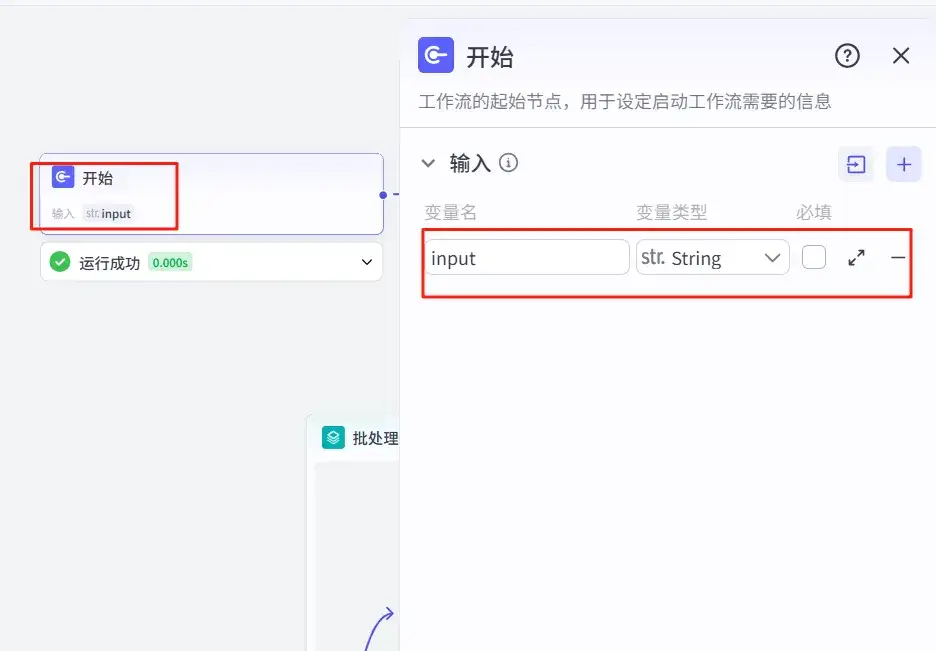Screen dimensions: 936x651
Task: Edit the variable name field 'input'
Action: tap(527, 258)
